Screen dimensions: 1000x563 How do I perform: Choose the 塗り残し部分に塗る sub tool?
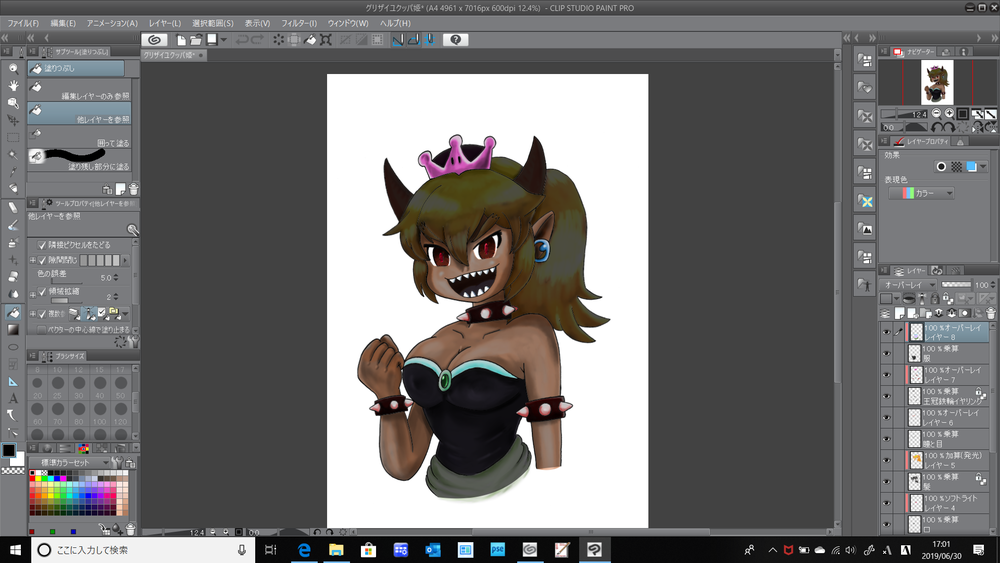click(79, 161)
